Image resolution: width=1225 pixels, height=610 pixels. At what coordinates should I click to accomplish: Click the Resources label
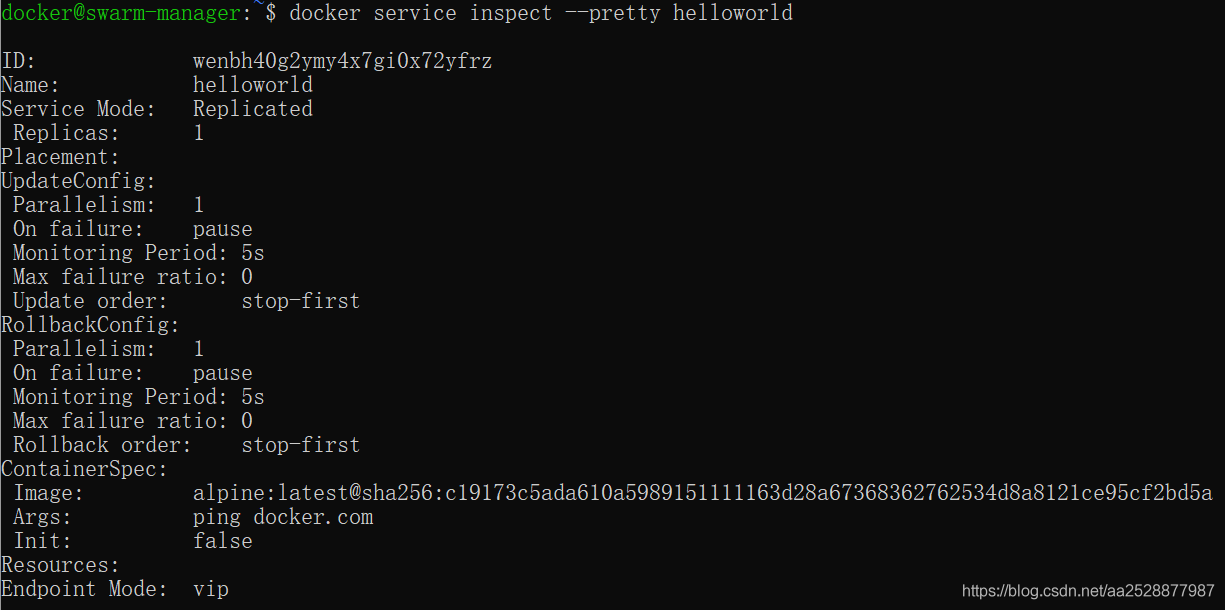[x=60, y=565]
